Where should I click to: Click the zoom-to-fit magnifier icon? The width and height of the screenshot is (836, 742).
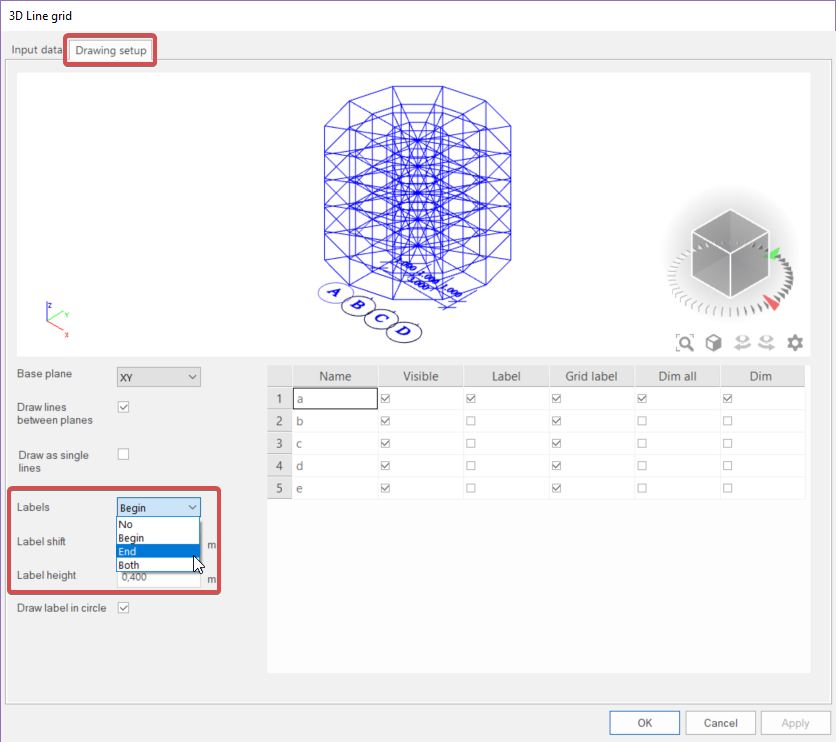[685, 343]
